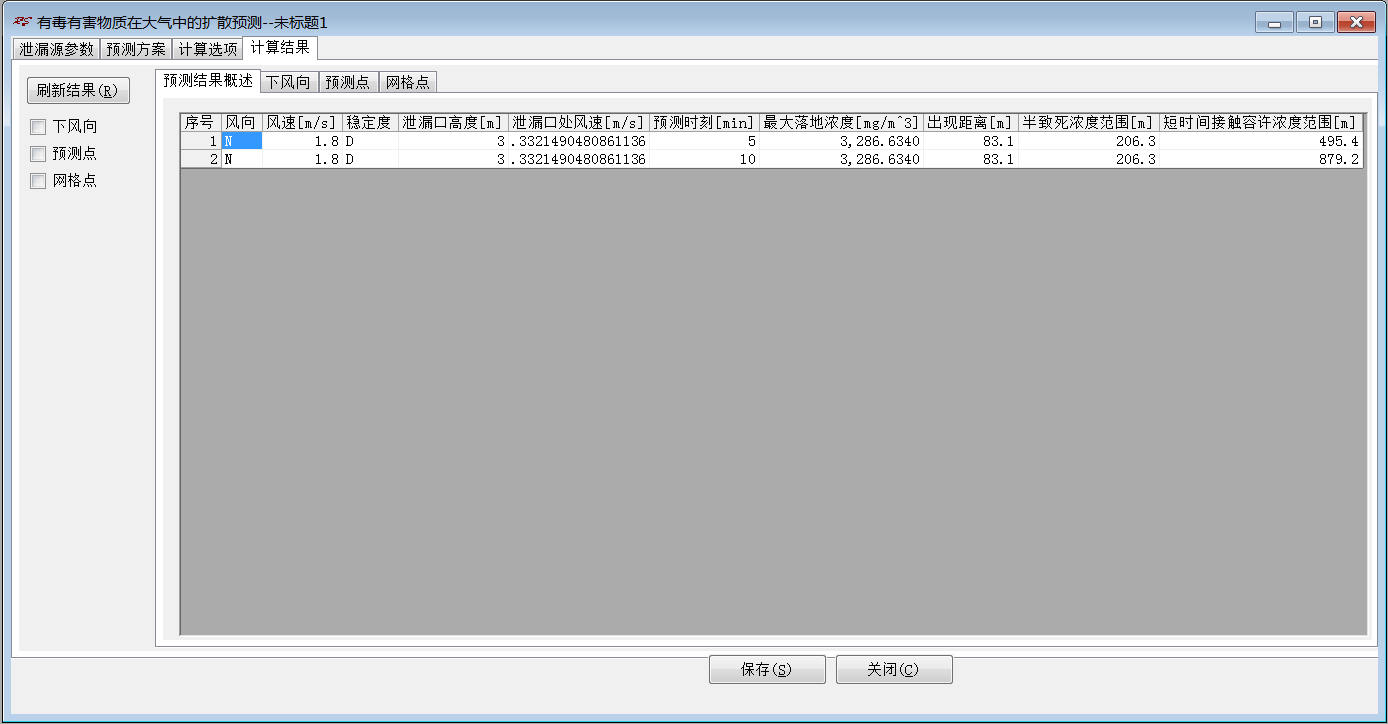The image size is (1388, 724).
Task: Click the 预测时刻[min] column header
Action: (704, 123)
